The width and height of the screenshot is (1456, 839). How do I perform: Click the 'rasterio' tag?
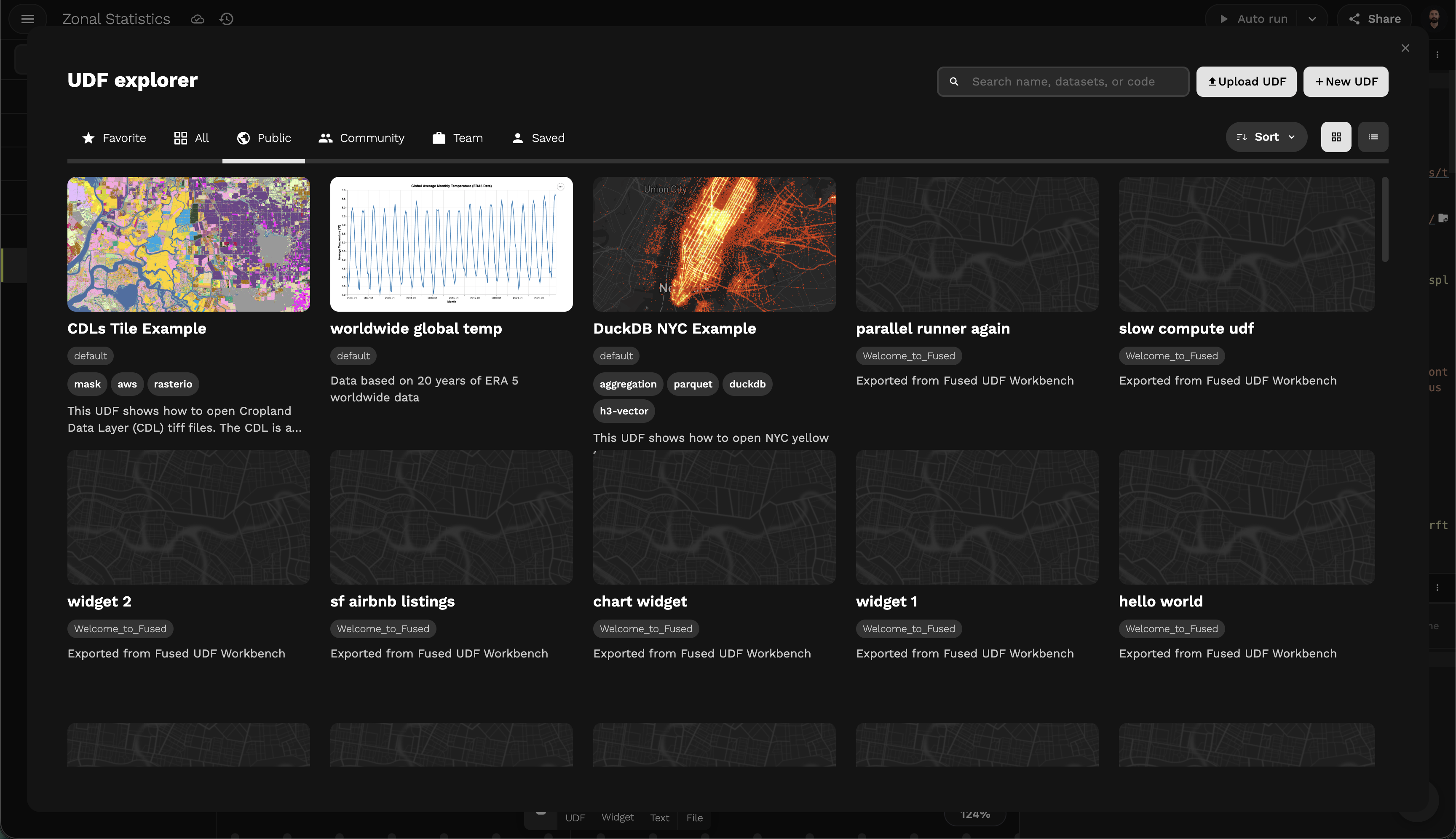click(173, 385)
